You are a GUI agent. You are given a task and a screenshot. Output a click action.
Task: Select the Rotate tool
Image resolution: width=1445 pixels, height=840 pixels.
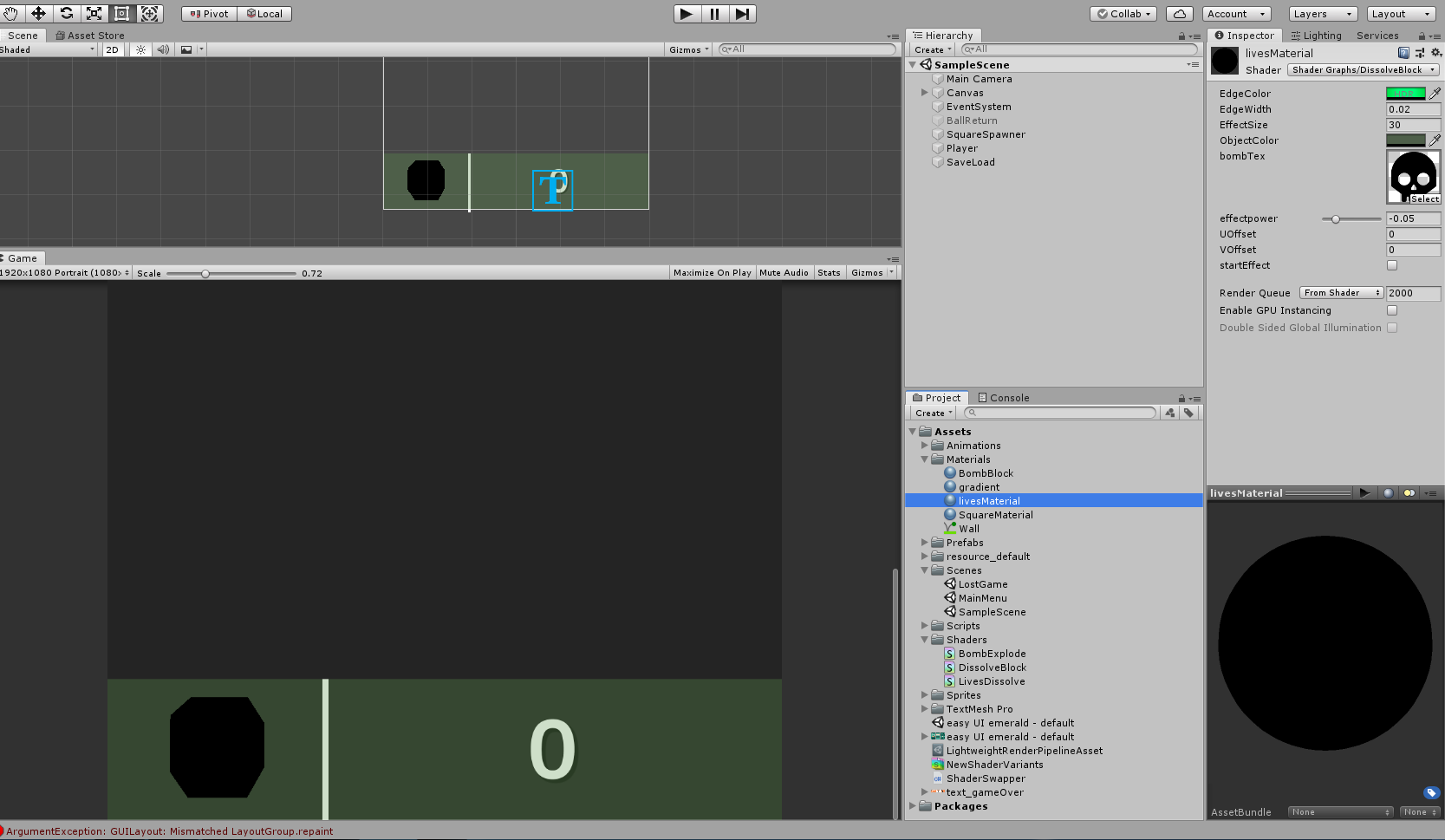pos(66,14)
